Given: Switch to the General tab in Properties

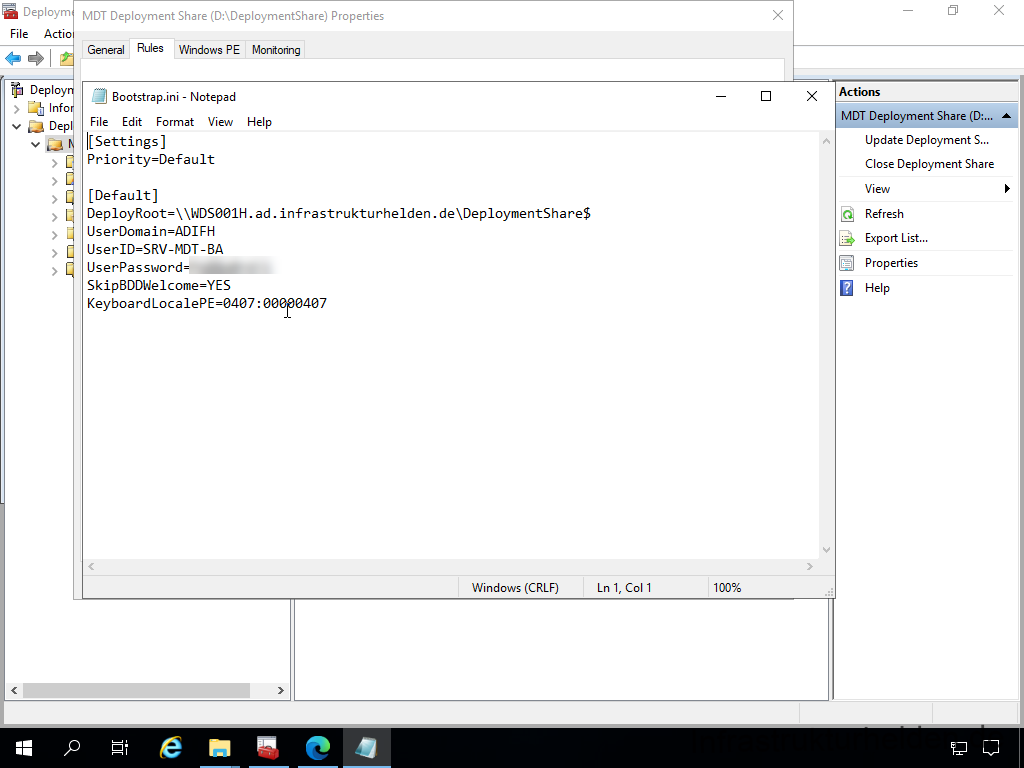Looking at the screenshot, I should point(105,50).
